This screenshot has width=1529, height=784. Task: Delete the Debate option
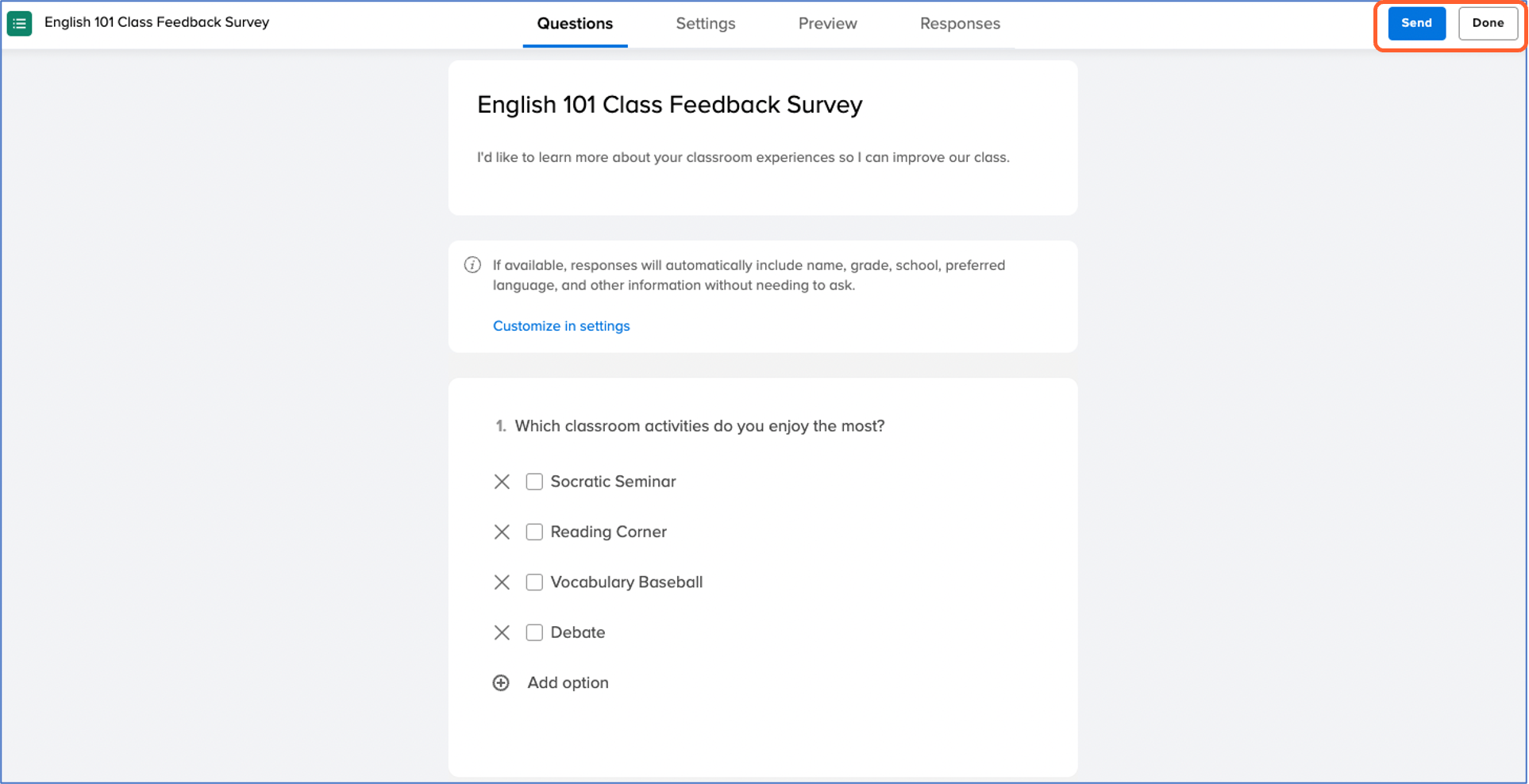(x=502, y=632)
